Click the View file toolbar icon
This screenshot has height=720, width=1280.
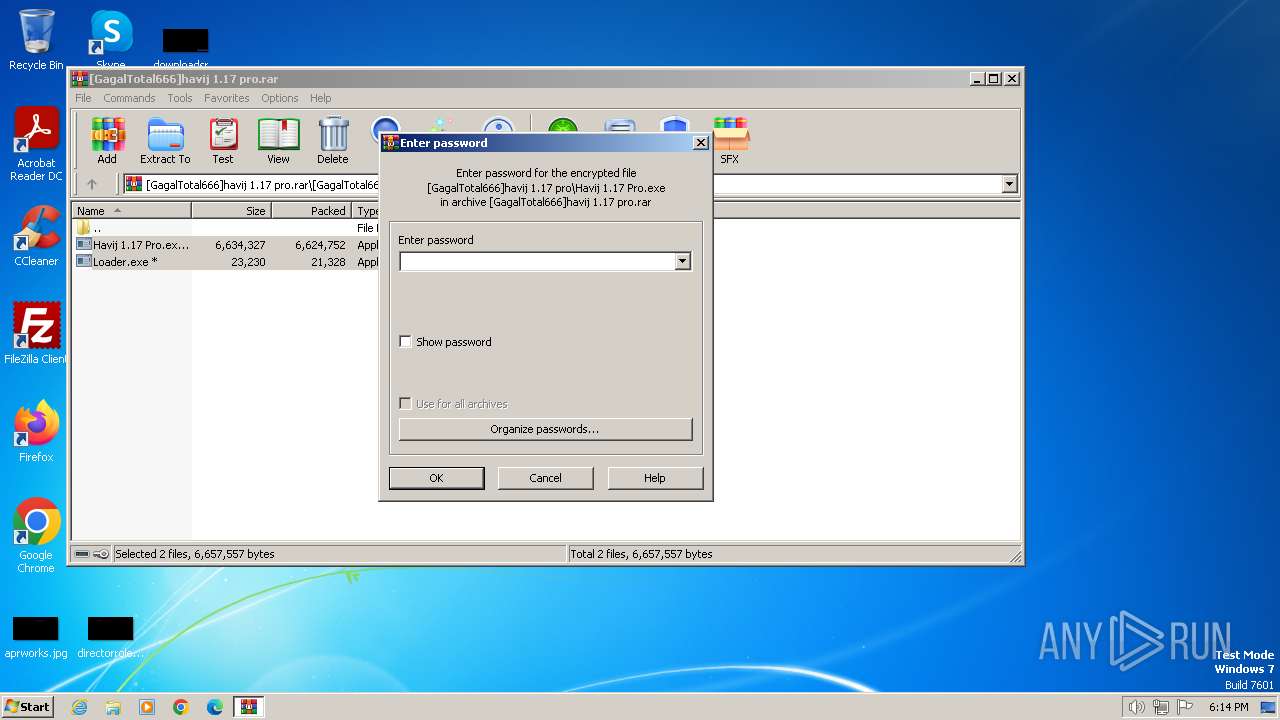pyautogui.click(x=278, y=141)
